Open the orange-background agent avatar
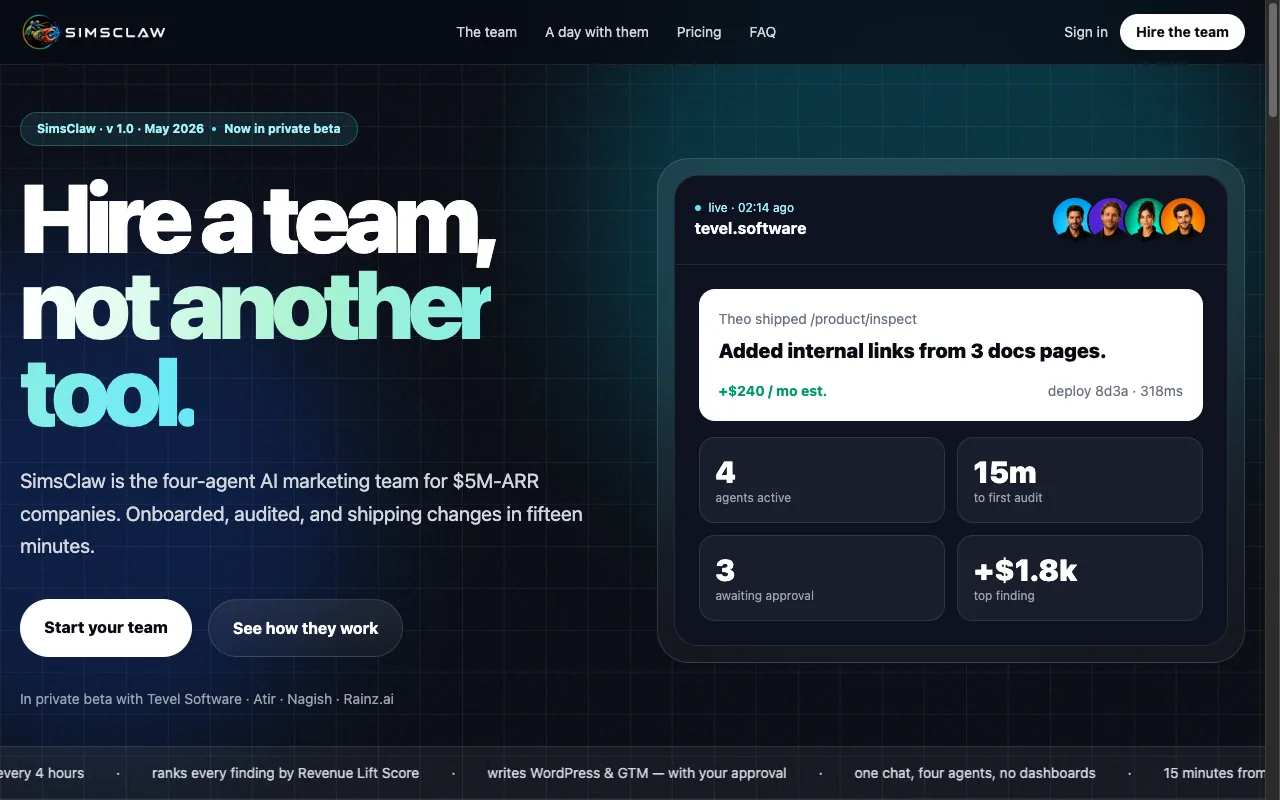1280x800 pixels. pos(1184,218)
